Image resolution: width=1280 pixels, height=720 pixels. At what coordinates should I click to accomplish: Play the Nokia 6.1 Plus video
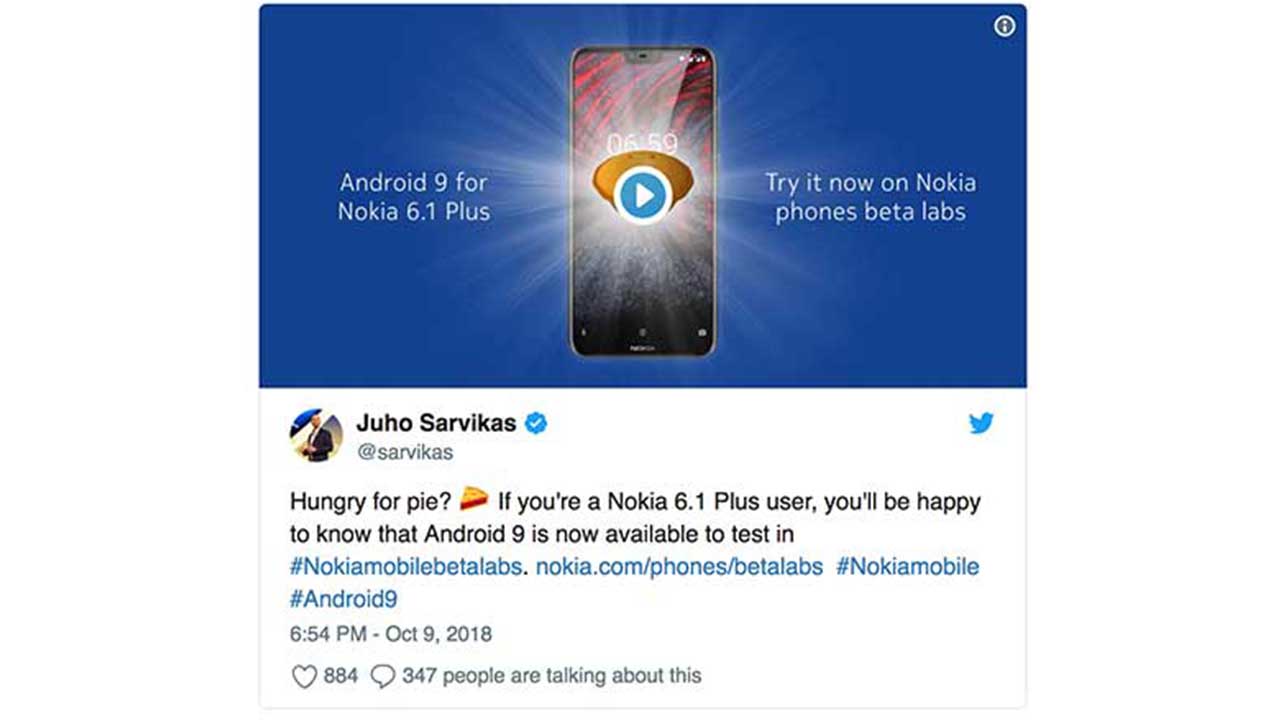click(x=641, y=195)
